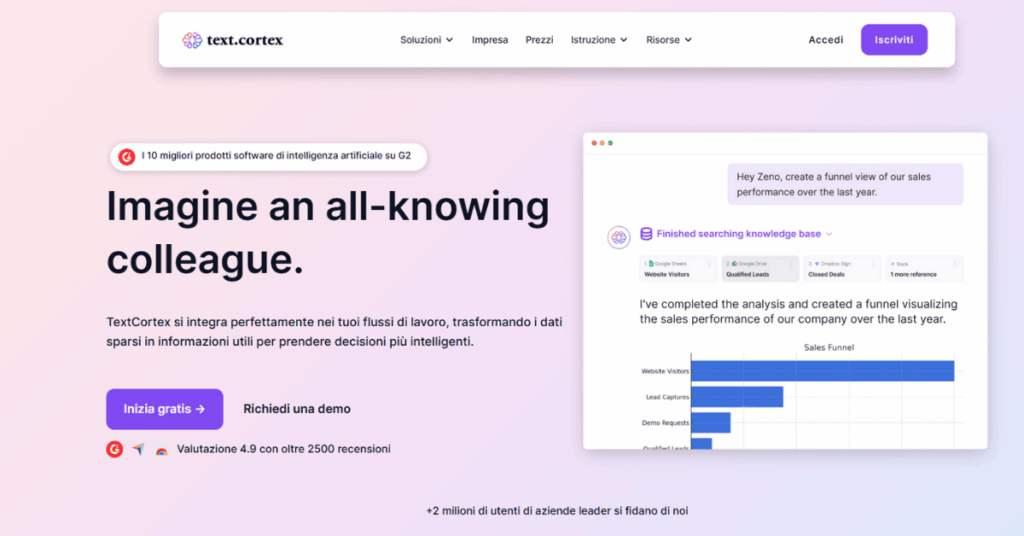Viewport: 1024px width, 536px height.
Task: Click the red G2 rating icon under the buttons
Action: click(114, 449)
